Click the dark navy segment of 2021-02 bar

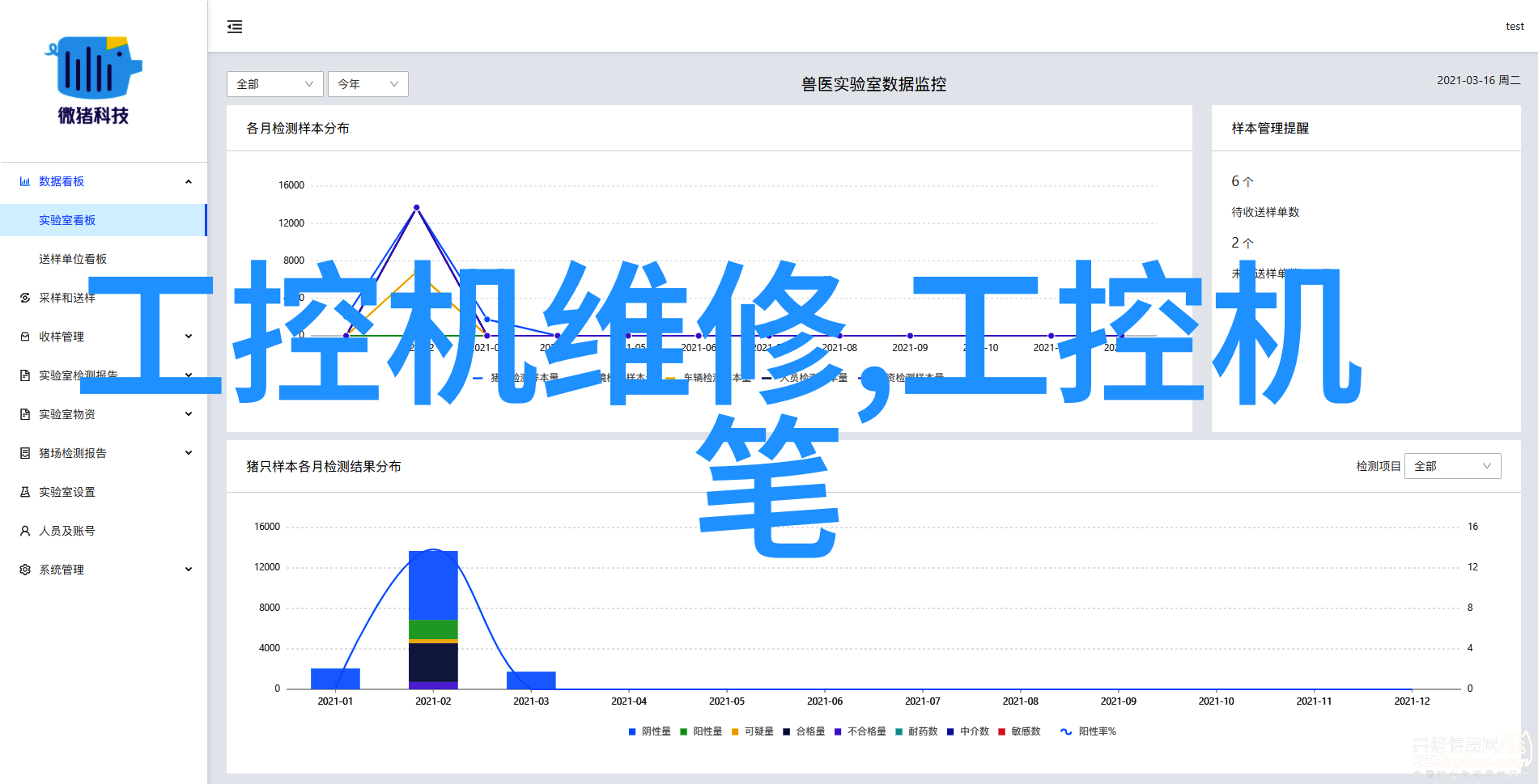pos(433,663)
